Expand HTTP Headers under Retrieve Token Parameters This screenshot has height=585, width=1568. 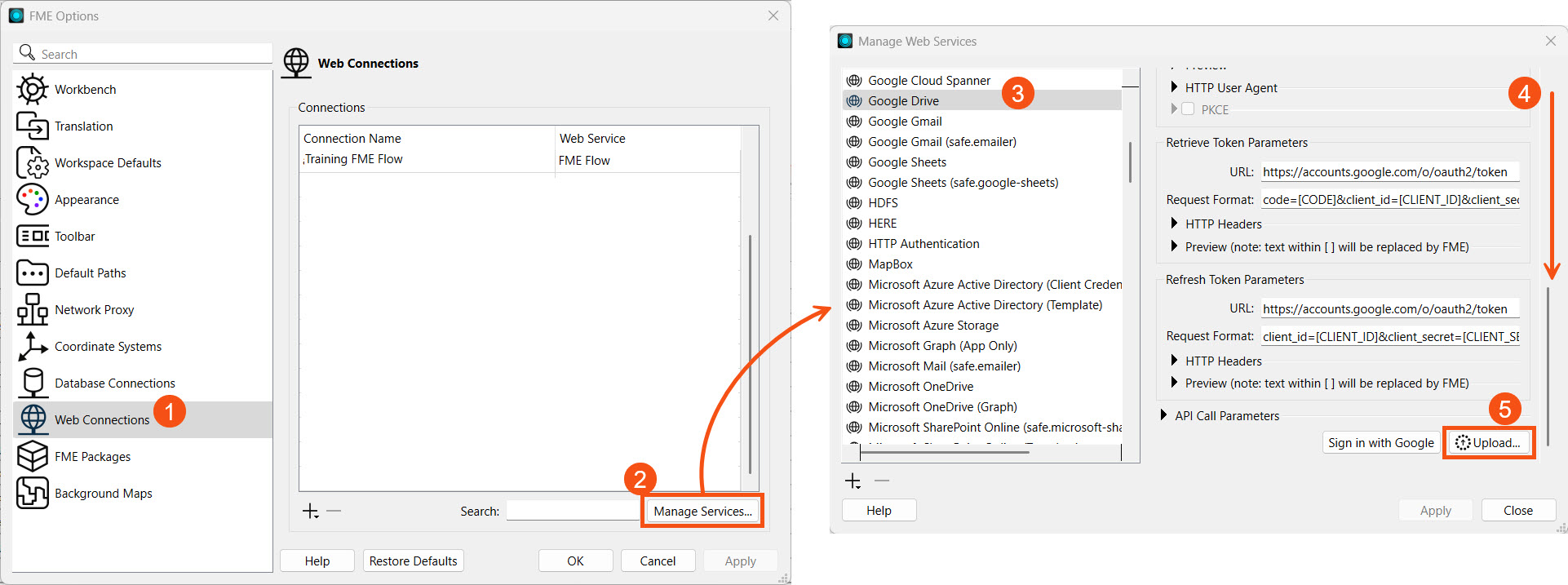click(1174, 224)
